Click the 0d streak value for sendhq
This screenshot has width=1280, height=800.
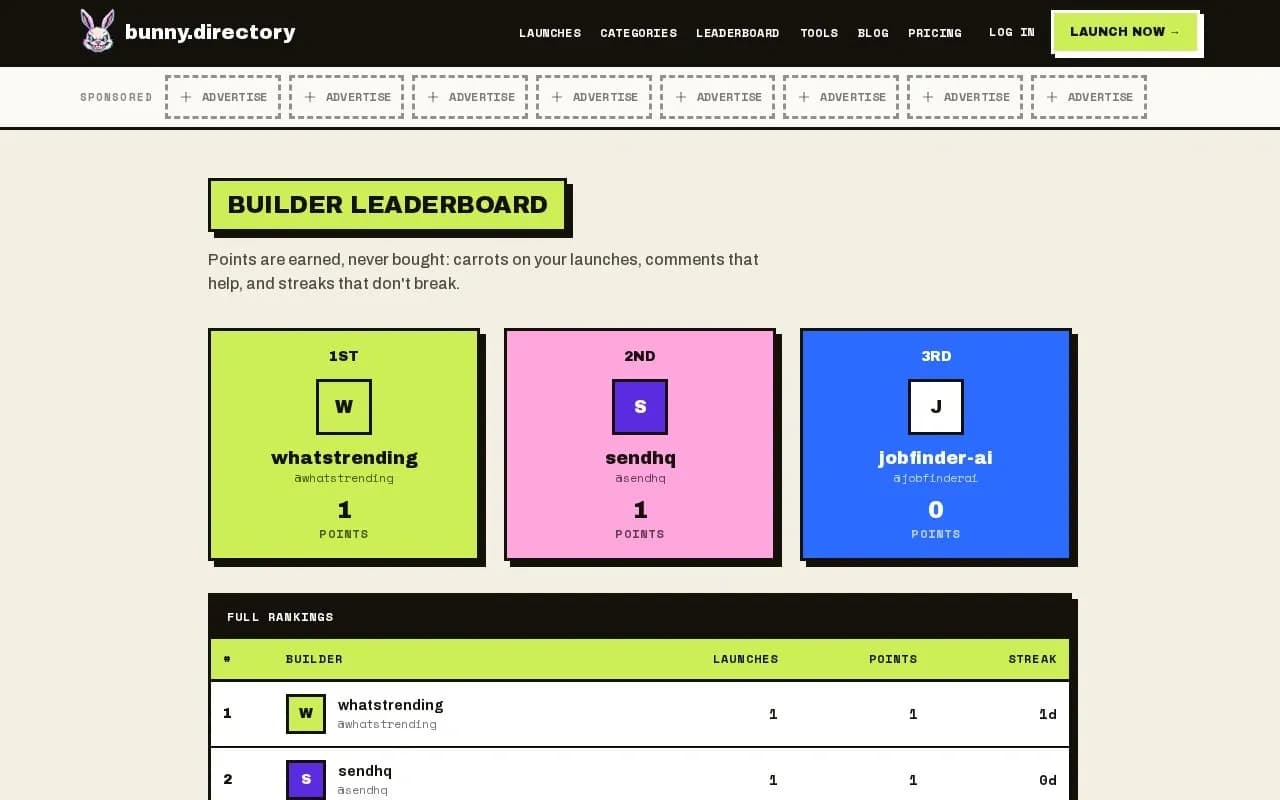click(x=1048, y=780)
